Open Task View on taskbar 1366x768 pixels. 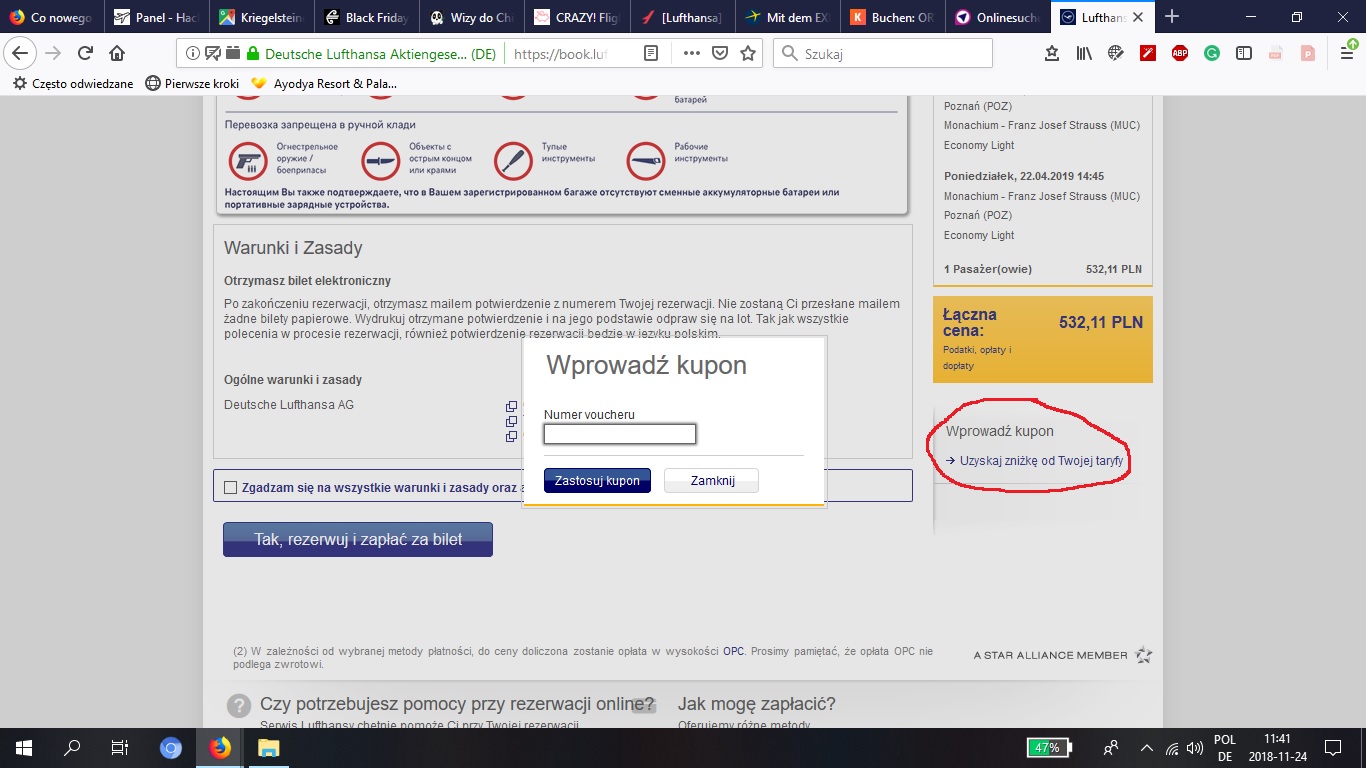pyautogui.click(x=120, y=748)
